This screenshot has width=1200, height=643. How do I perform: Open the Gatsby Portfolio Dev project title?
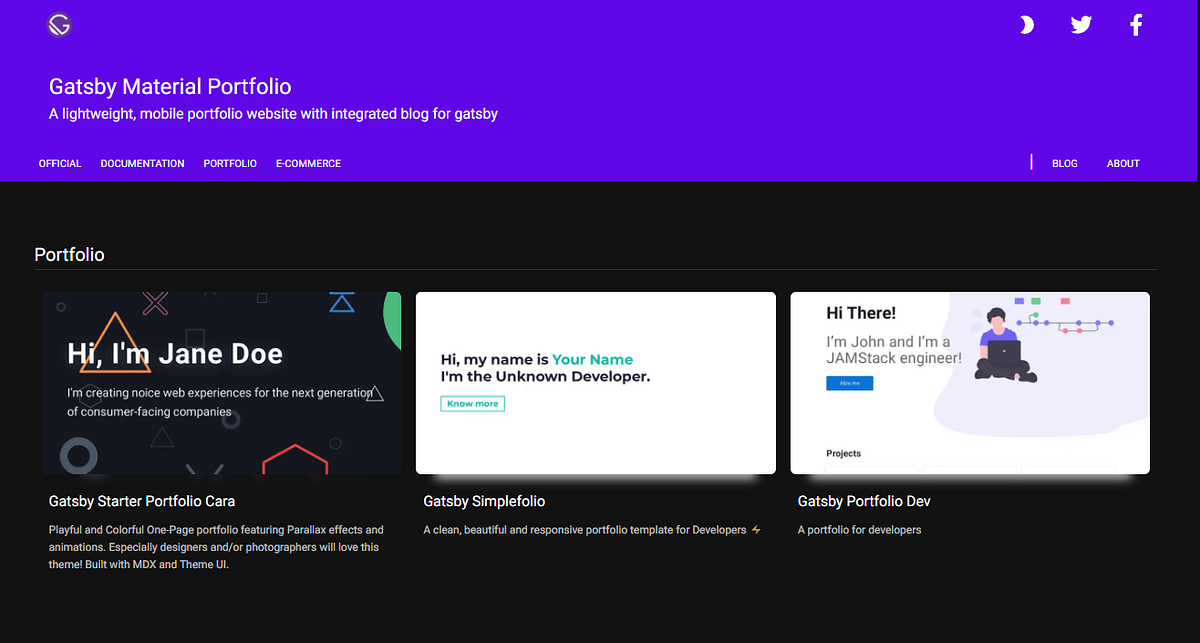click(x=863, y=501)
